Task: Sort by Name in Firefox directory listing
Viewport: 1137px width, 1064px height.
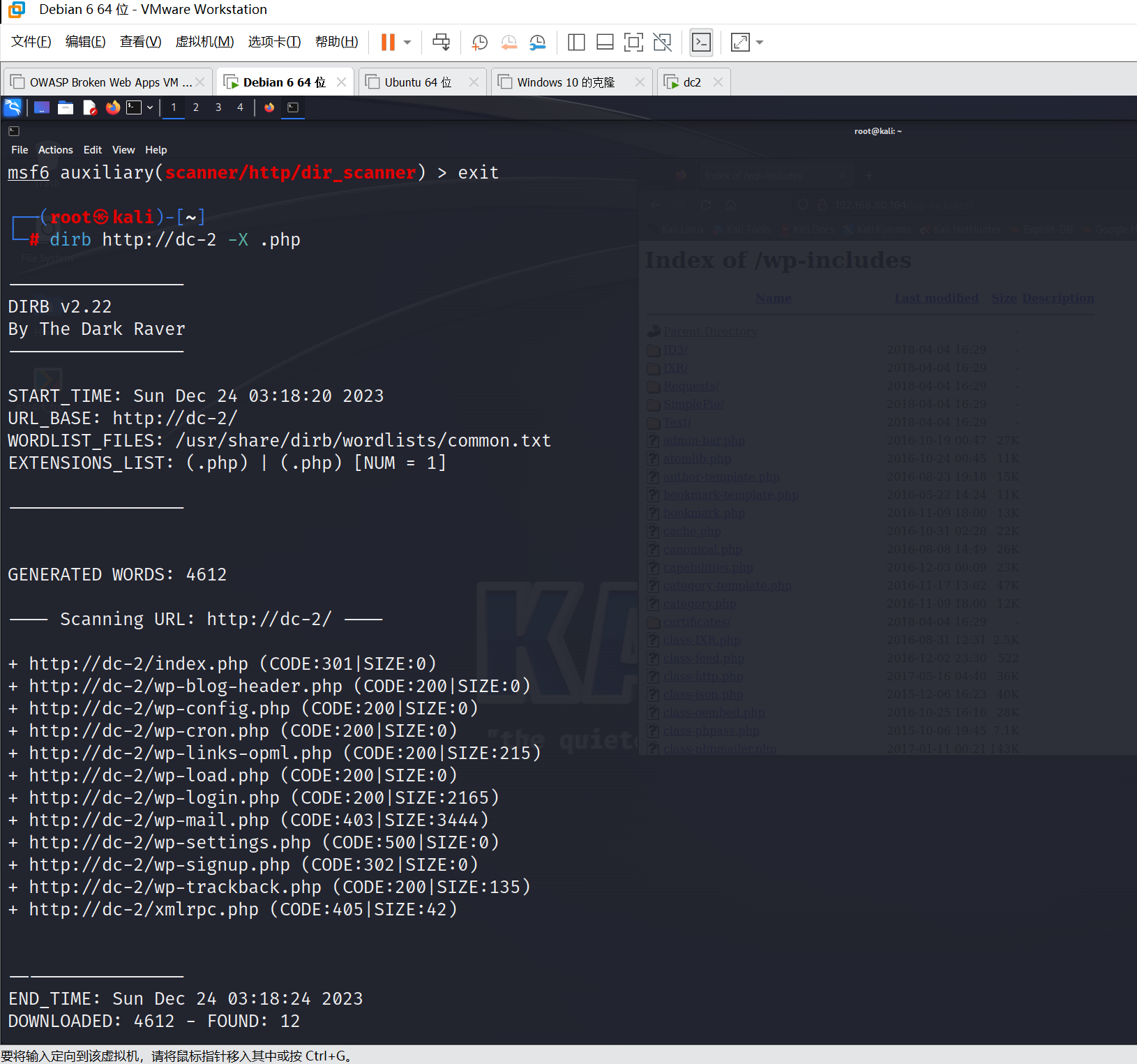Action: click(773, 298)
